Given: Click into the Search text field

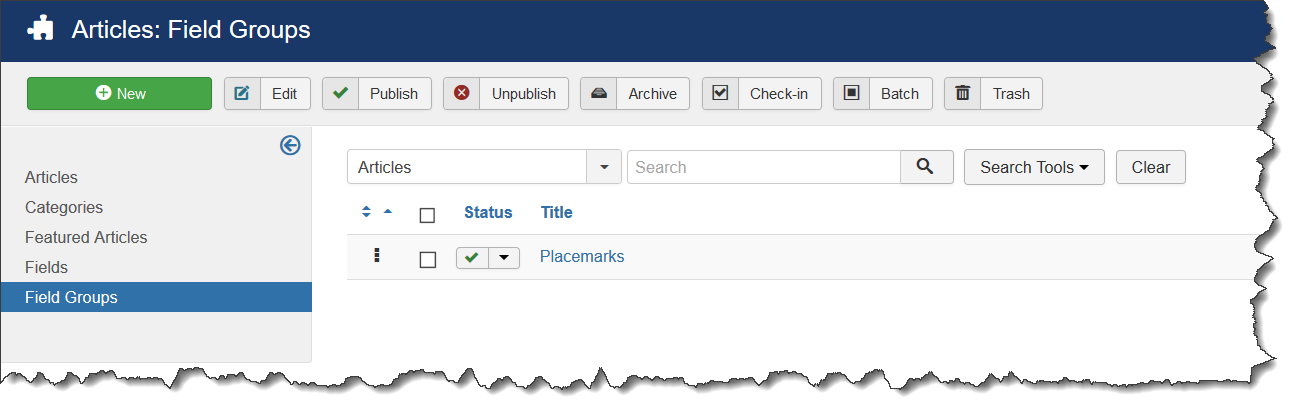Looking at the screenshot, I should (x=764, y=167).
